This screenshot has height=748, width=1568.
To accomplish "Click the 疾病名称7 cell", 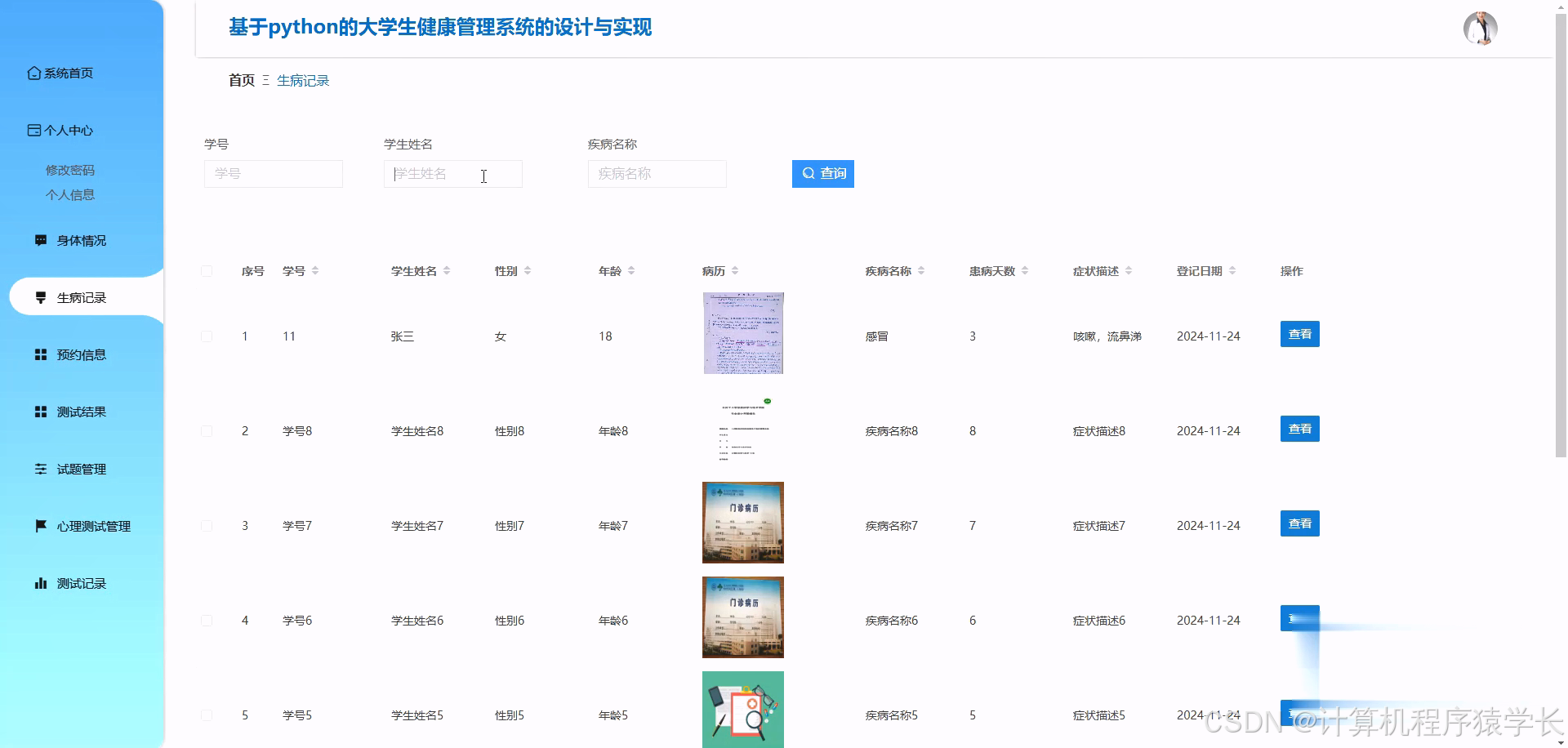I will click(x=892, y=526).
